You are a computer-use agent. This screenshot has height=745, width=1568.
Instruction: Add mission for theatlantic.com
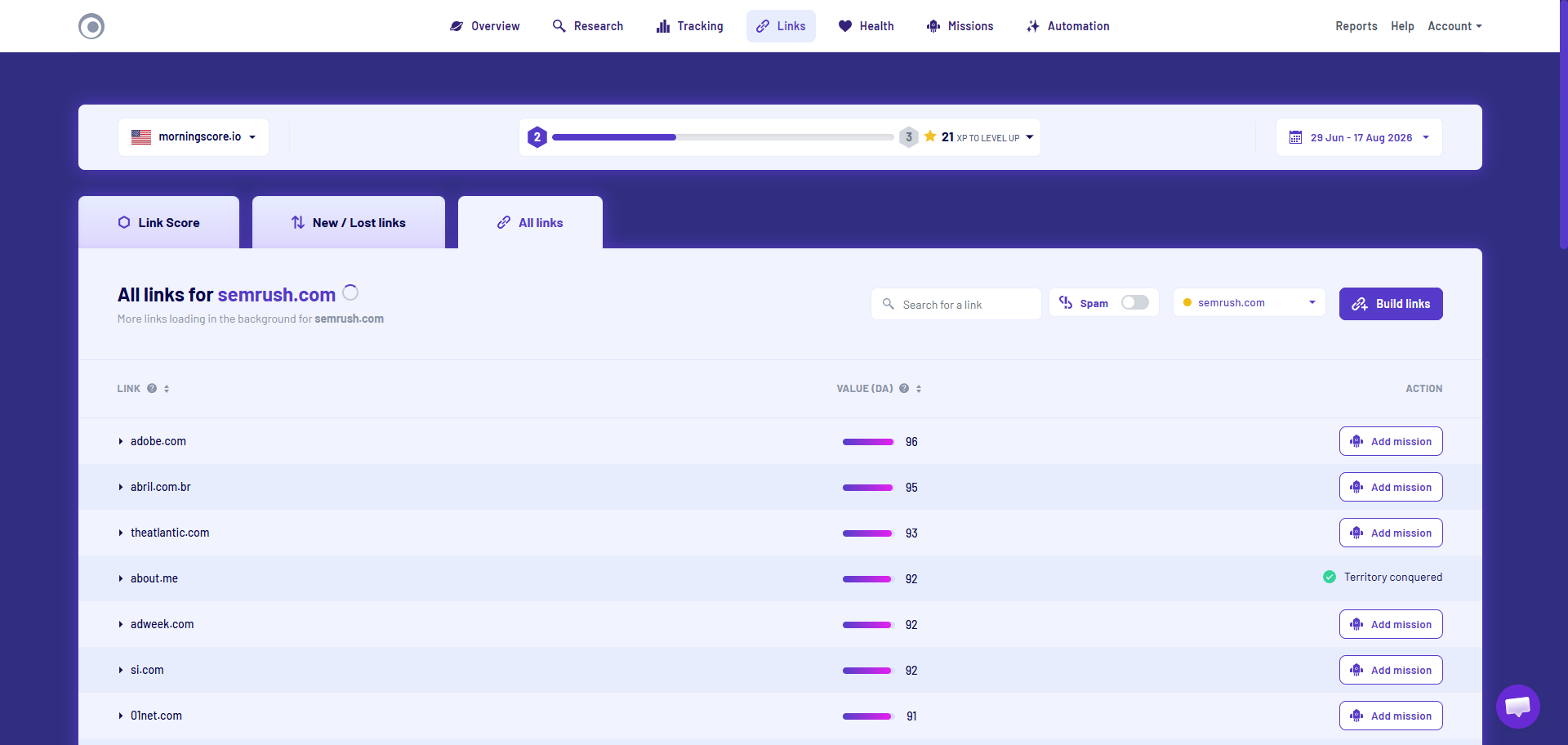[x=1391, y=533]
